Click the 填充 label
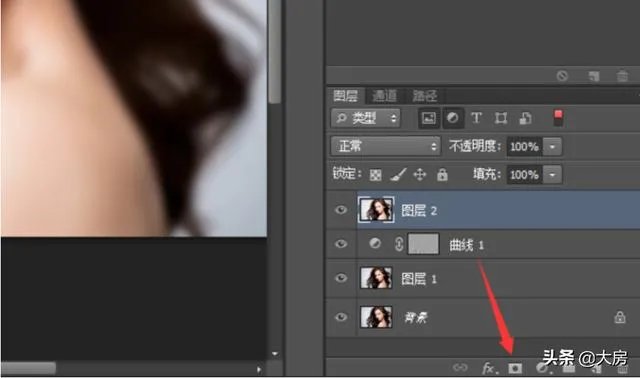Image resolution: width=640 pixels, height=378 pixels. (x=487, y=174)
